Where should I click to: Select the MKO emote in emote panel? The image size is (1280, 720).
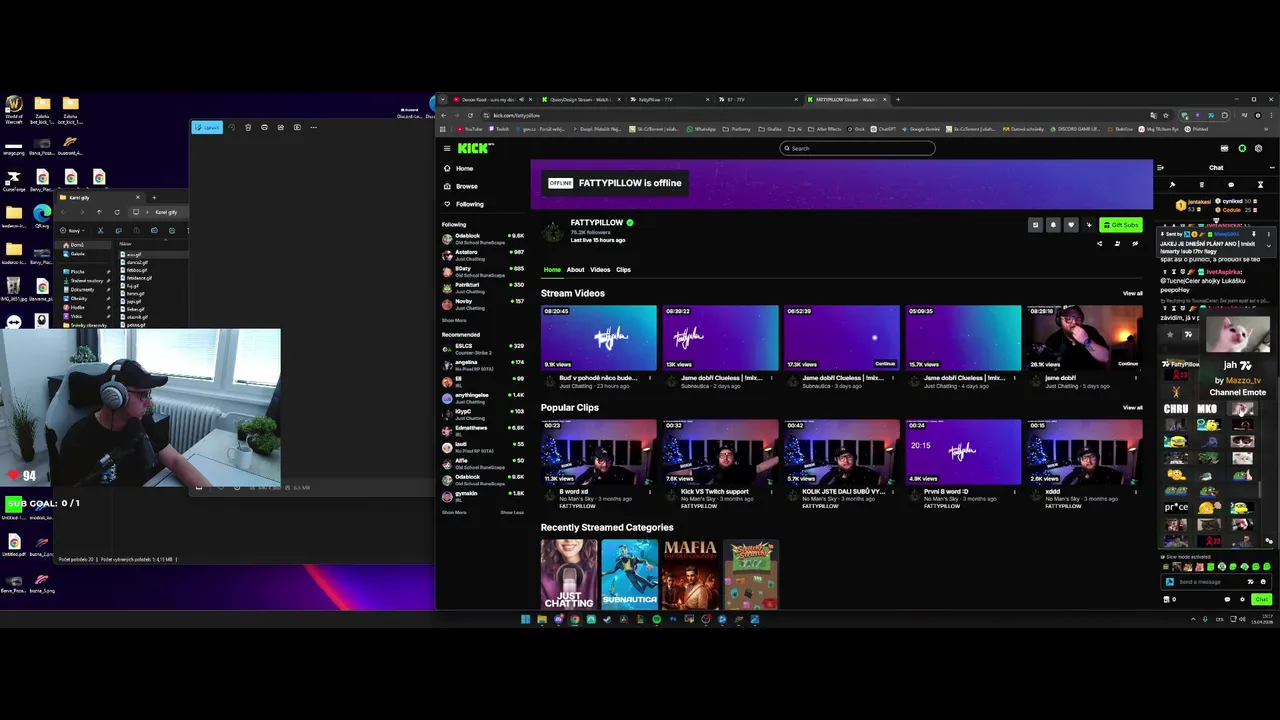pyautogui.click(x=1207, y=409)
